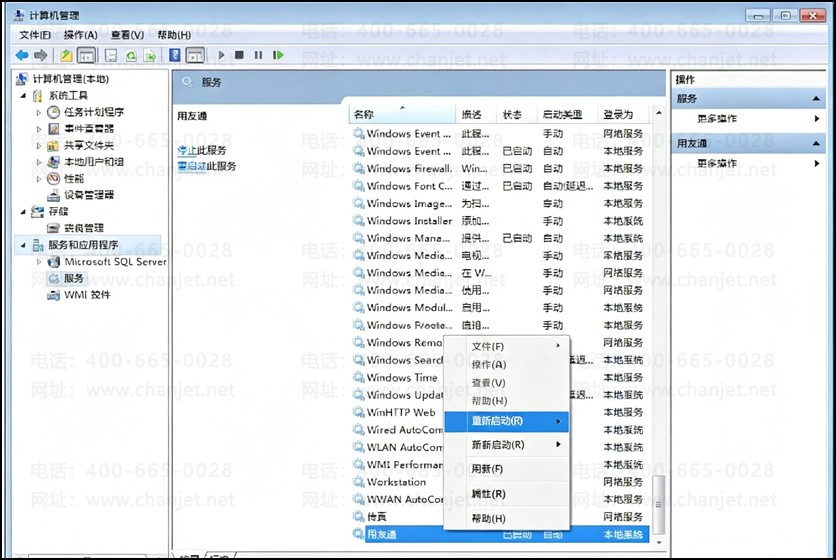Click the gear icon beside Workstation service
This screenshot has width=836, height=560.
click(x=359, y=481)
